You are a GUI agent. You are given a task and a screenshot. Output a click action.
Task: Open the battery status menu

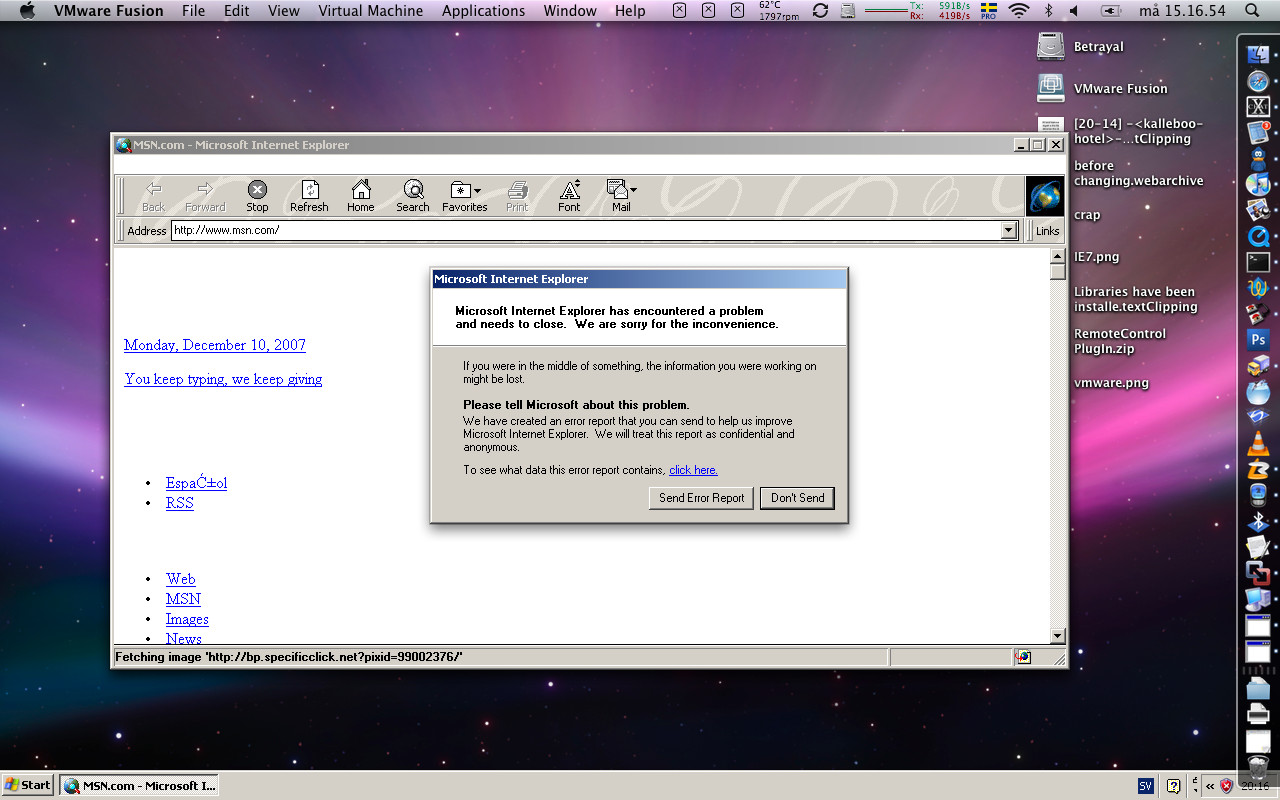click(1110, 11)
